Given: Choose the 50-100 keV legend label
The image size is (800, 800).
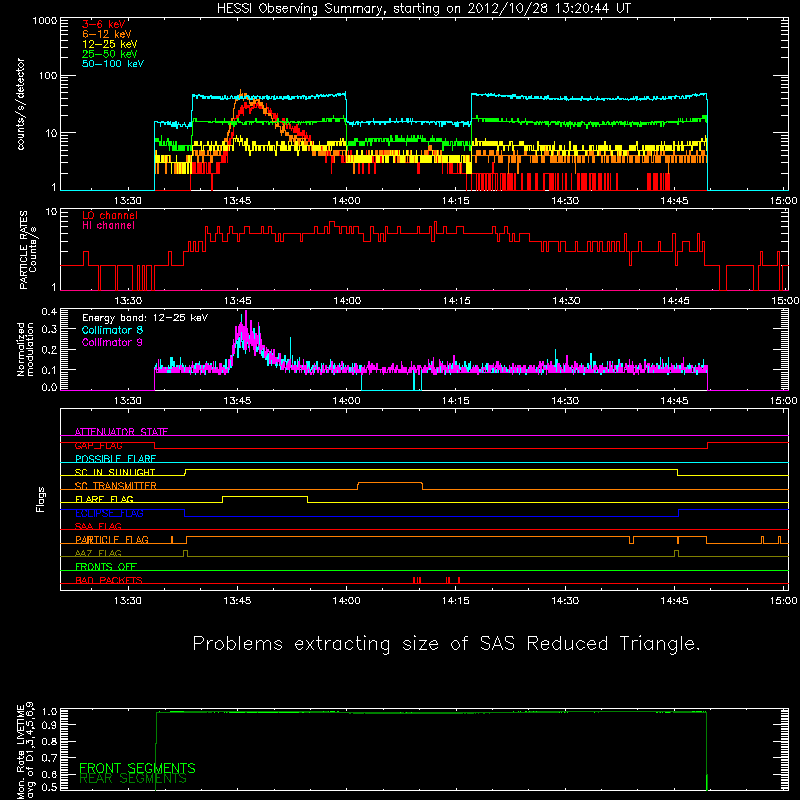Looking at the screenshot, I should [112, 64].
